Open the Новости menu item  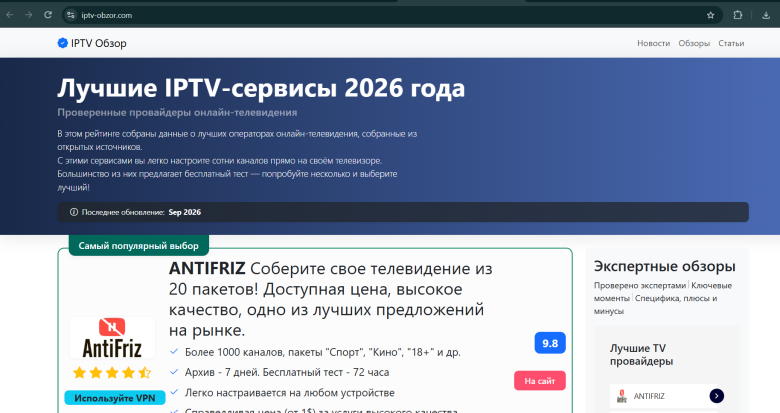pos(653,43)
